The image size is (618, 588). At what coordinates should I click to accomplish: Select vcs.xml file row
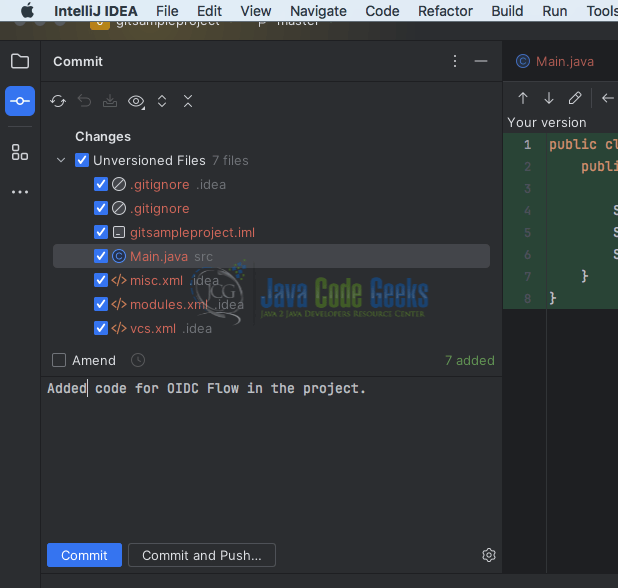coord(272,328)
